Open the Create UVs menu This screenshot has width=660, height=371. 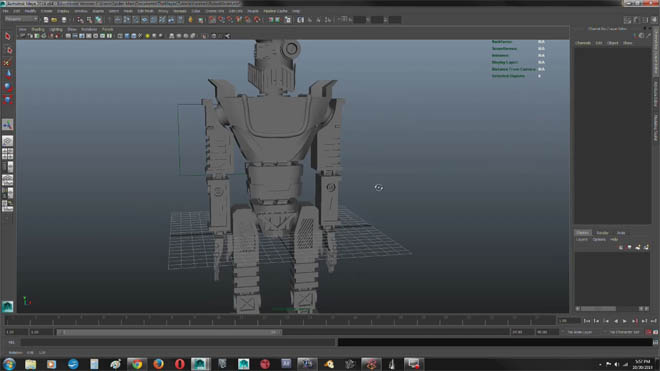(x=215, y=11)
